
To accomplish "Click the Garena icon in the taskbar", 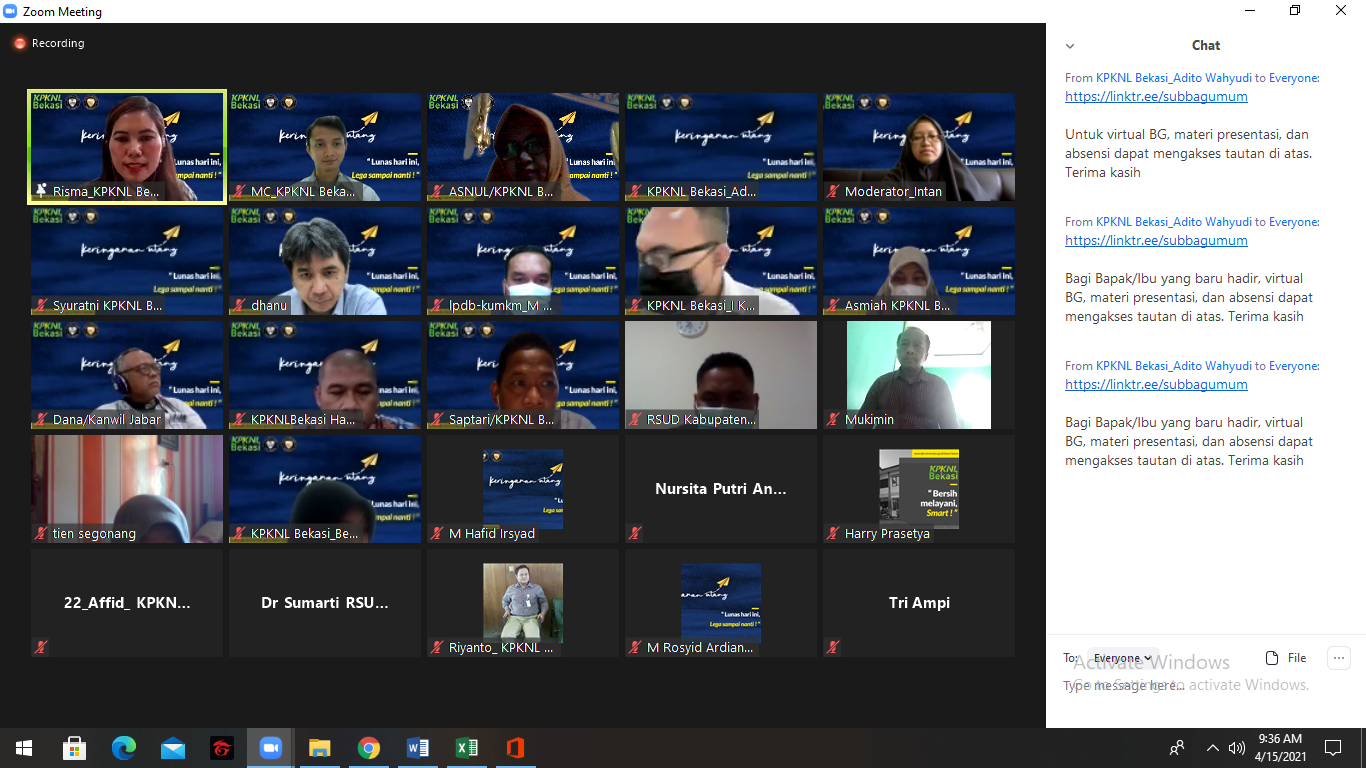I will (x=222, y=748).
